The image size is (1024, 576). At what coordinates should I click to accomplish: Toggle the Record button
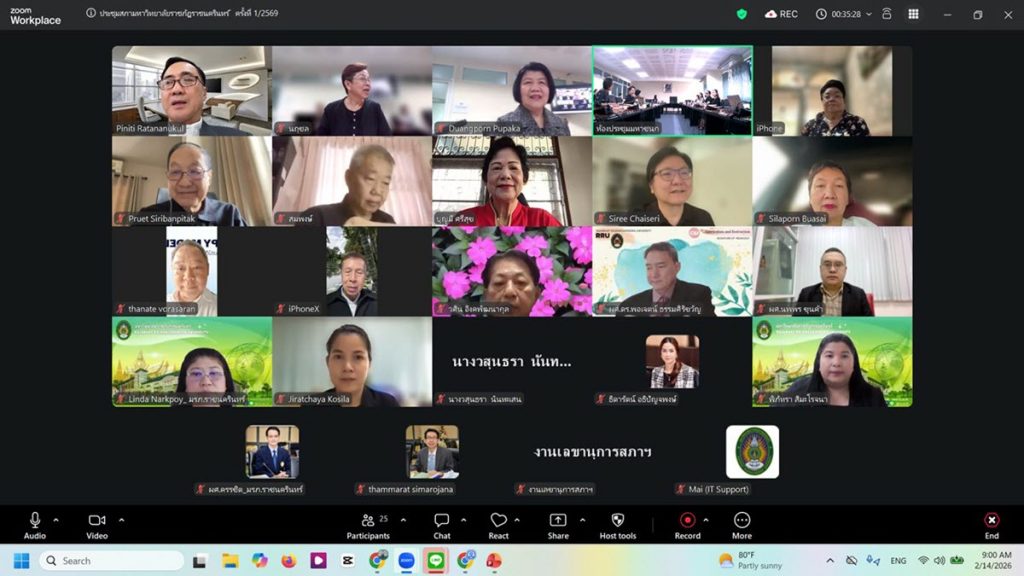click(x=687, y=523)
